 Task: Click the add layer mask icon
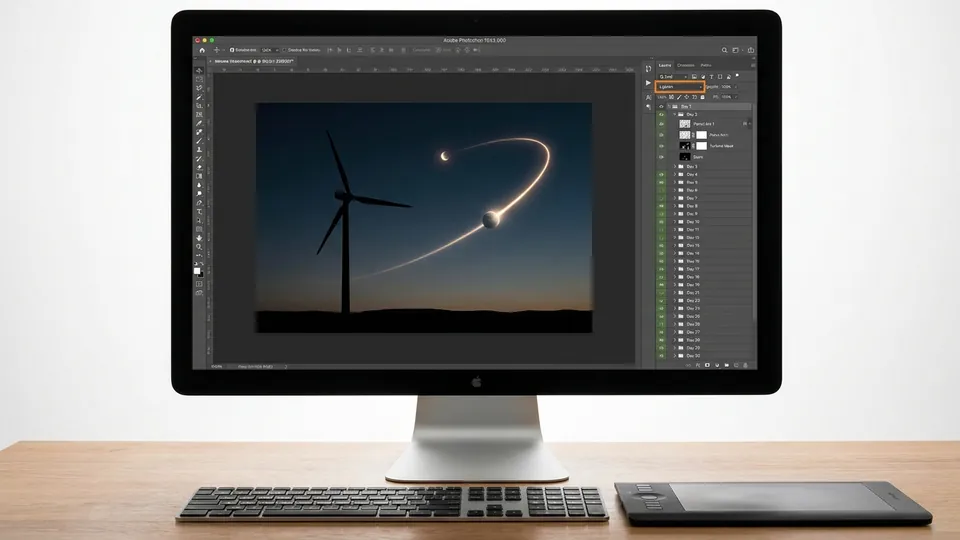click(707, 366)
